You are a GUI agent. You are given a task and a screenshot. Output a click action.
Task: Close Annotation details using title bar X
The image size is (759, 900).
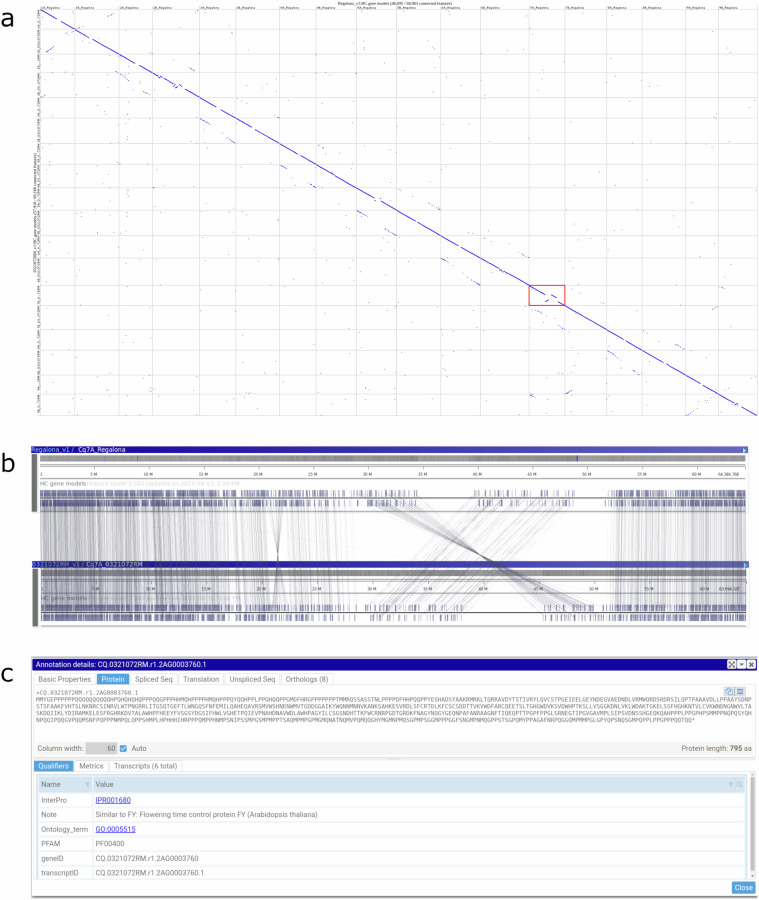[751, 664]
